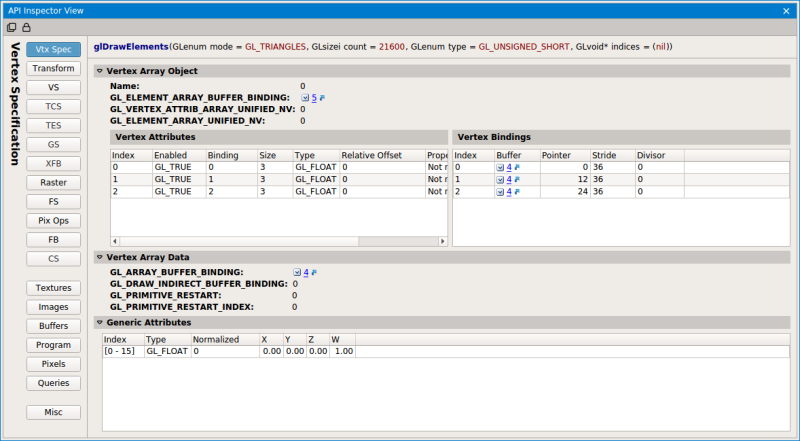Click the Vertex Attributes horizontal scrollbar thumb
800x441 pixels.
tap(239, 241)
